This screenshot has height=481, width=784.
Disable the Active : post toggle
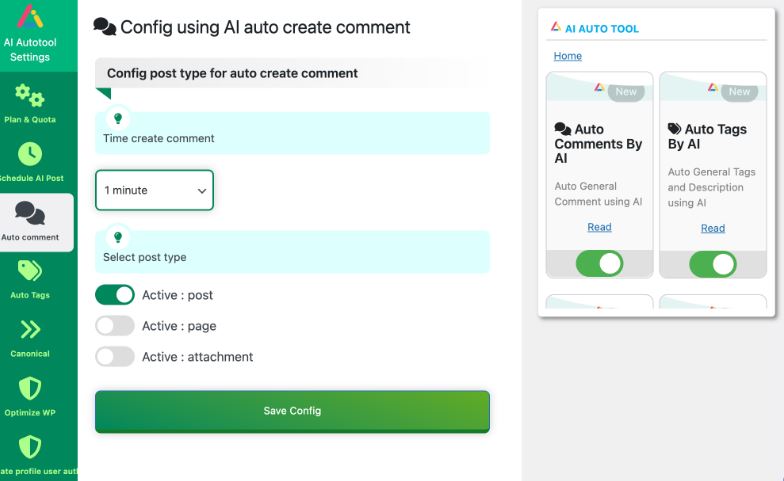[115, 295]
